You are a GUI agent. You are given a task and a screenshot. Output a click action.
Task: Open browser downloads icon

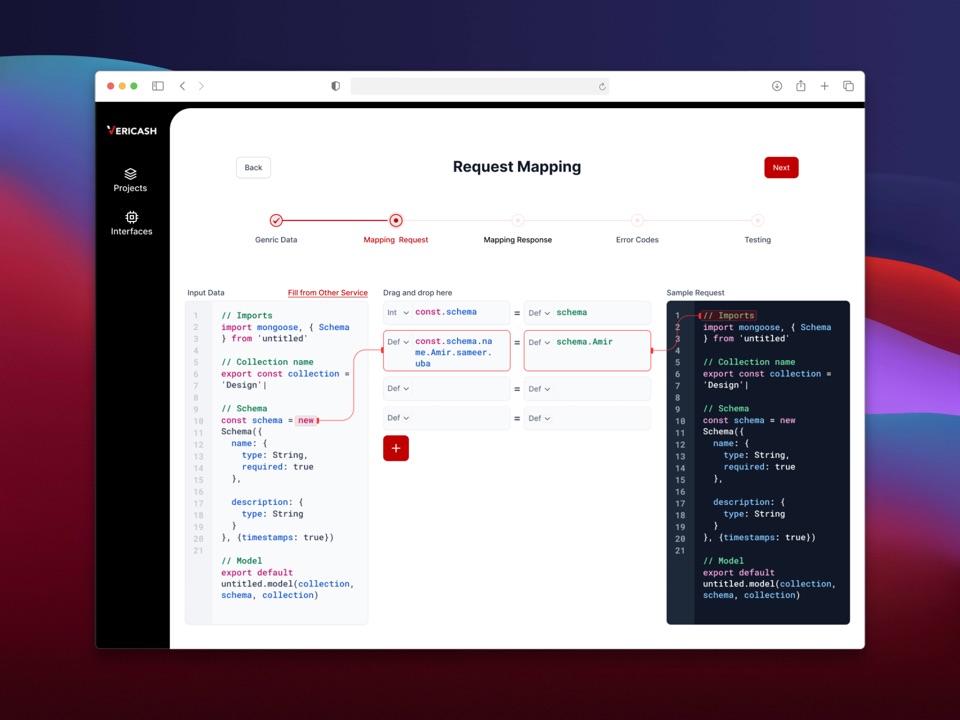pos(777,86)
